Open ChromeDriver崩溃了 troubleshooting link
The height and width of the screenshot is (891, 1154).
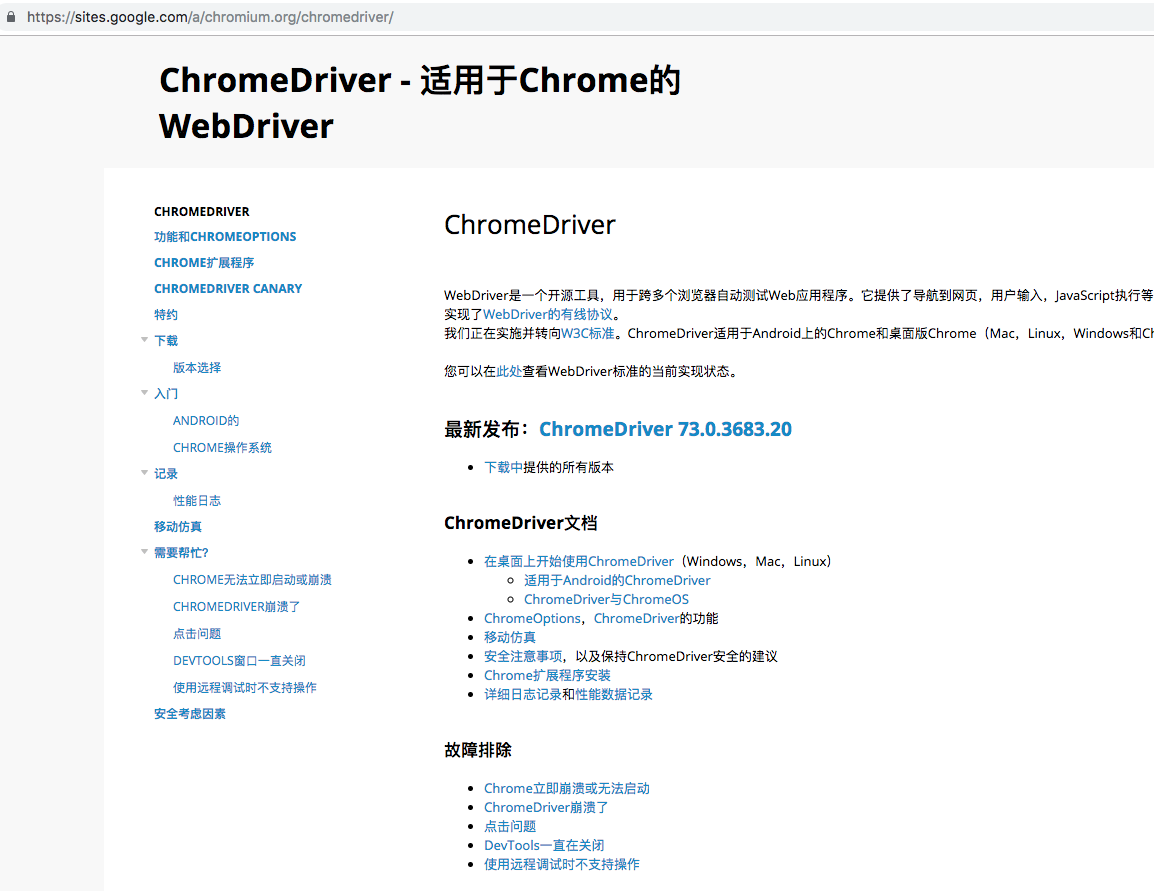(546, 807)
